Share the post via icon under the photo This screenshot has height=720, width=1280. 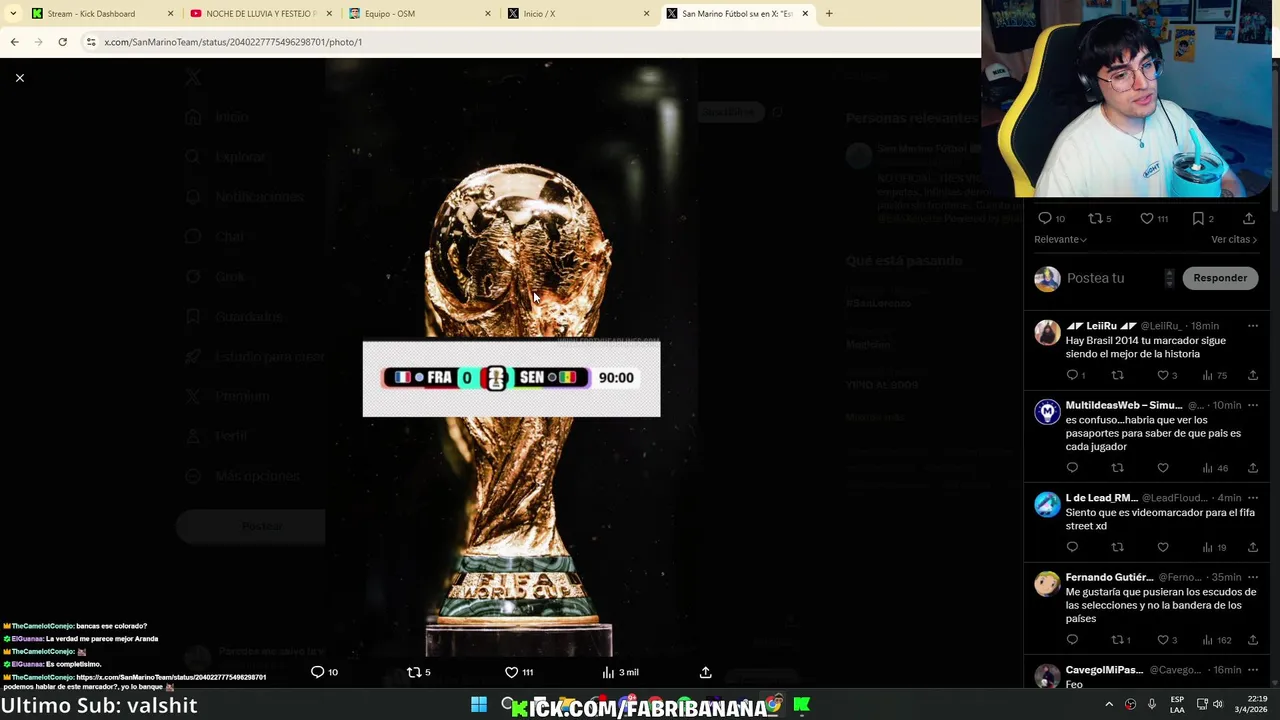pyautogui.click(x=705, y=672)
